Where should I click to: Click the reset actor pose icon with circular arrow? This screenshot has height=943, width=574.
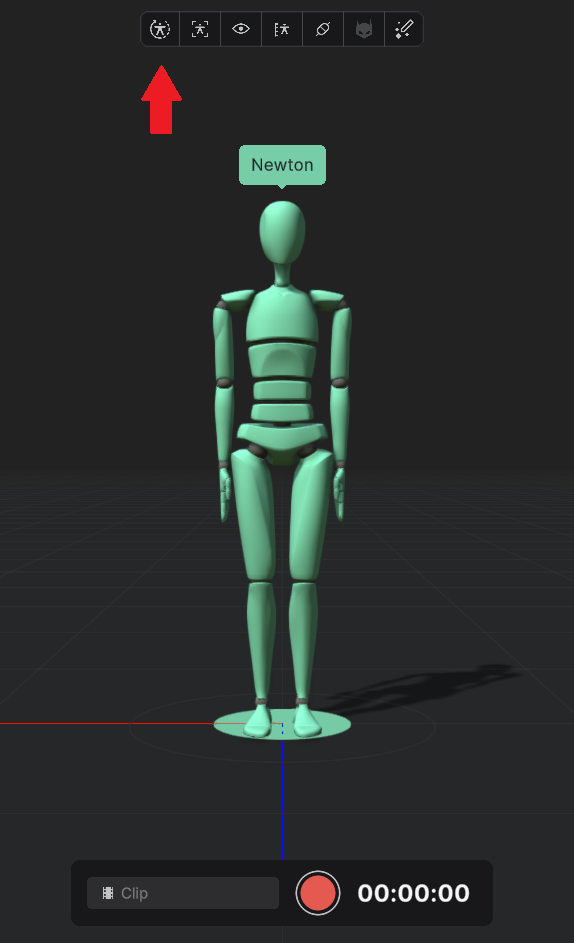(x=160, y=29)
